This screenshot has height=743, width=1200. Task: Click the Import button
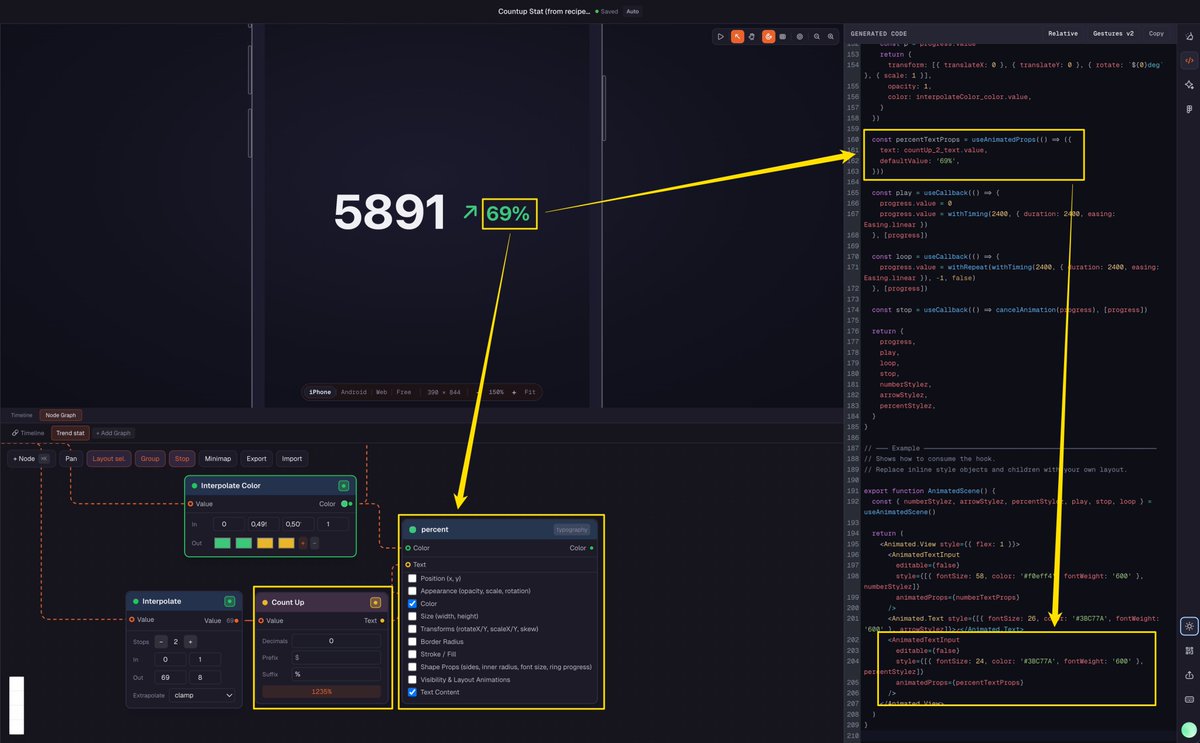tap(292, 459)
